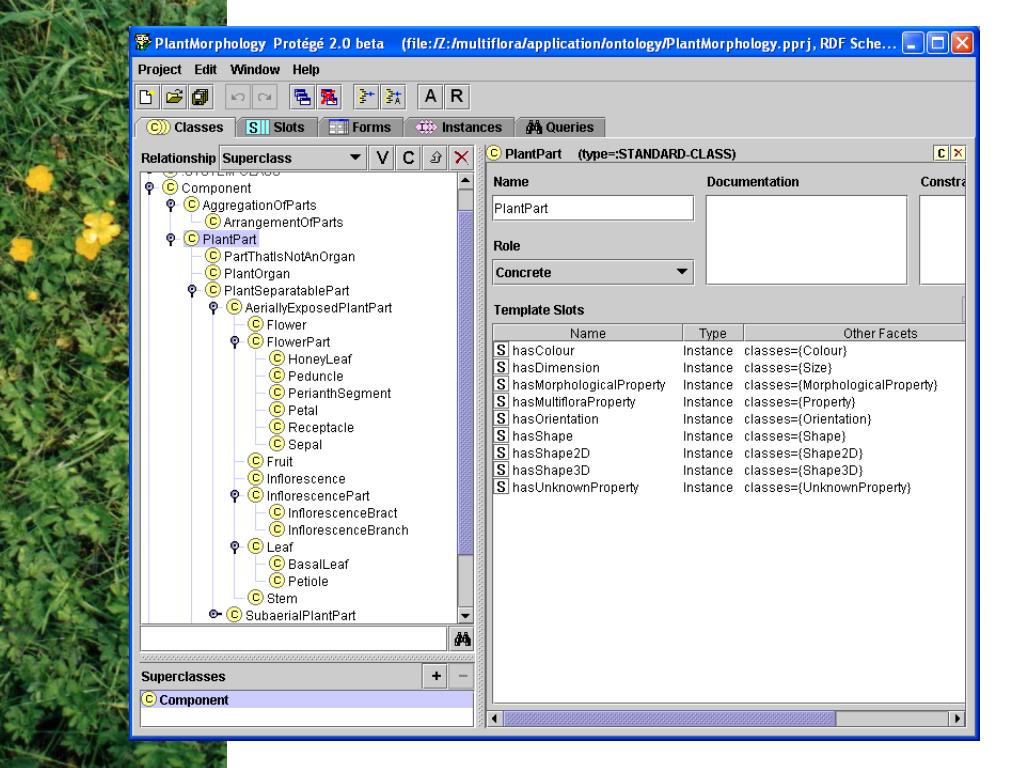Click the V button beside the Relationship dropdown

(x=382, y=157)
